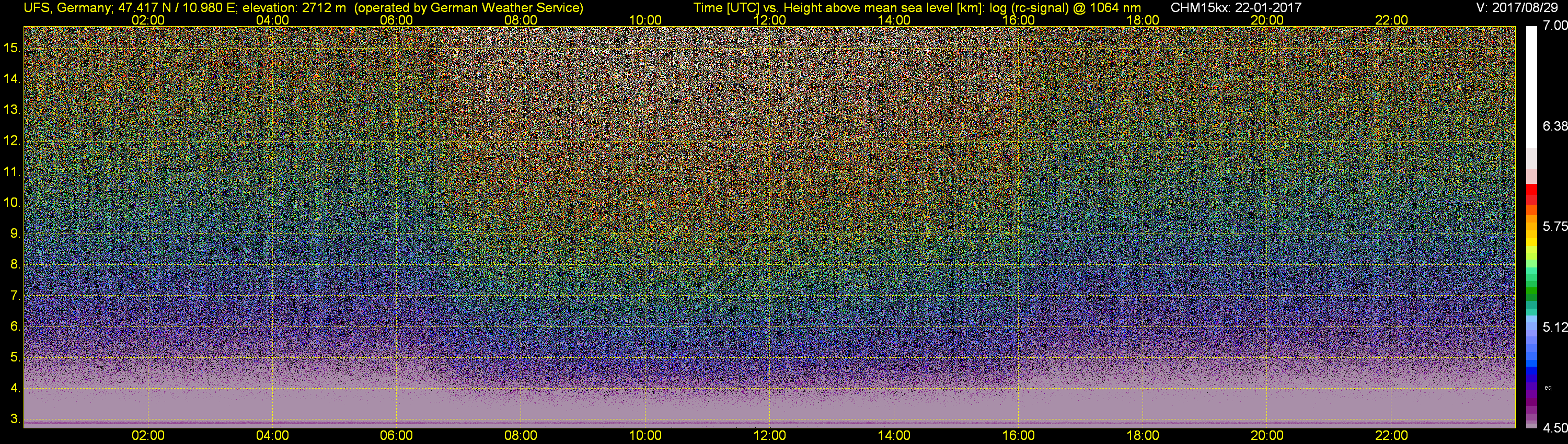
Task: Click the "7.00" colorbar maximum value
Action: pyautogui.click(x=1555, y=26)
